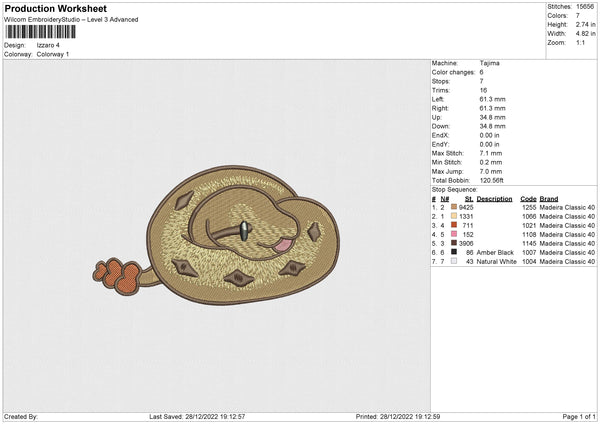This screenshot has width=600, height=424.
Task: Click the Height value '2.74 in'
Action: (x=585, y=24)
